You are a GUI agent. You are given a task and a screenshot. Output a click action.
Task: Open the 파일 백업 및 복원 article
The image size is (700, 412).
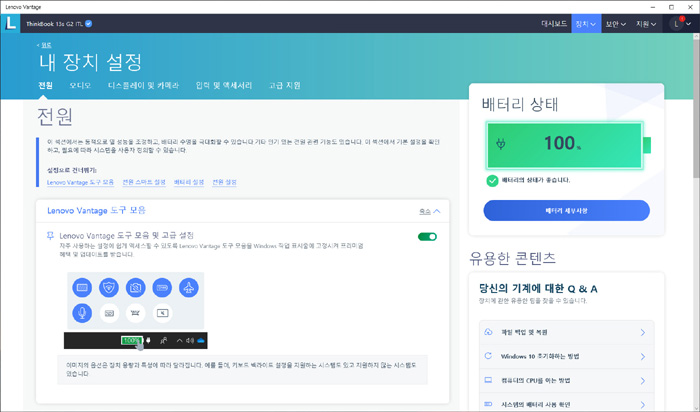point(566,332)
